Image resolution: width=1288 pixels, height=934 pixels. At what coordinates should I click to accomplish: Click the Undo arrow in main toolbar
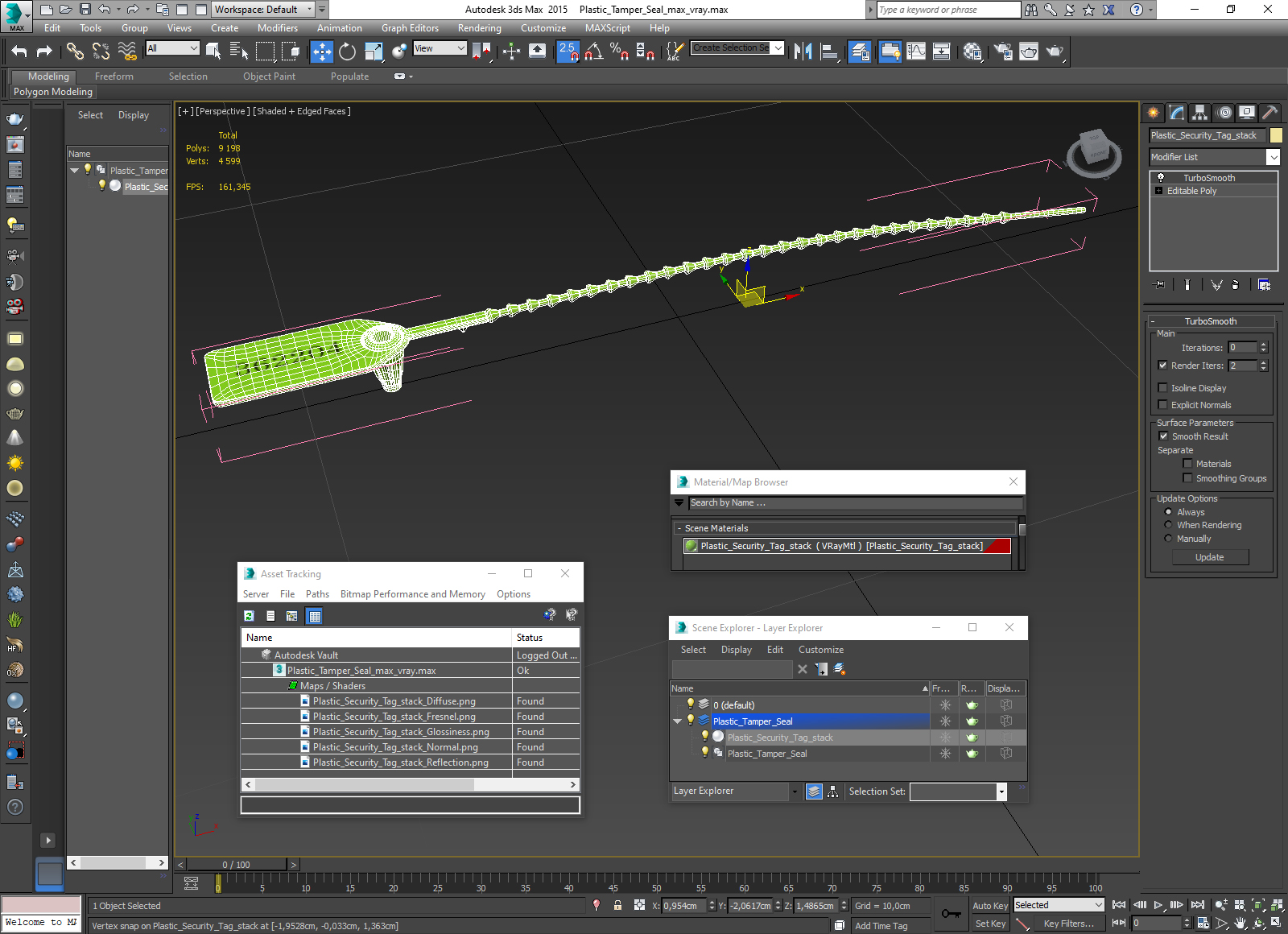(x=19, y=52)
